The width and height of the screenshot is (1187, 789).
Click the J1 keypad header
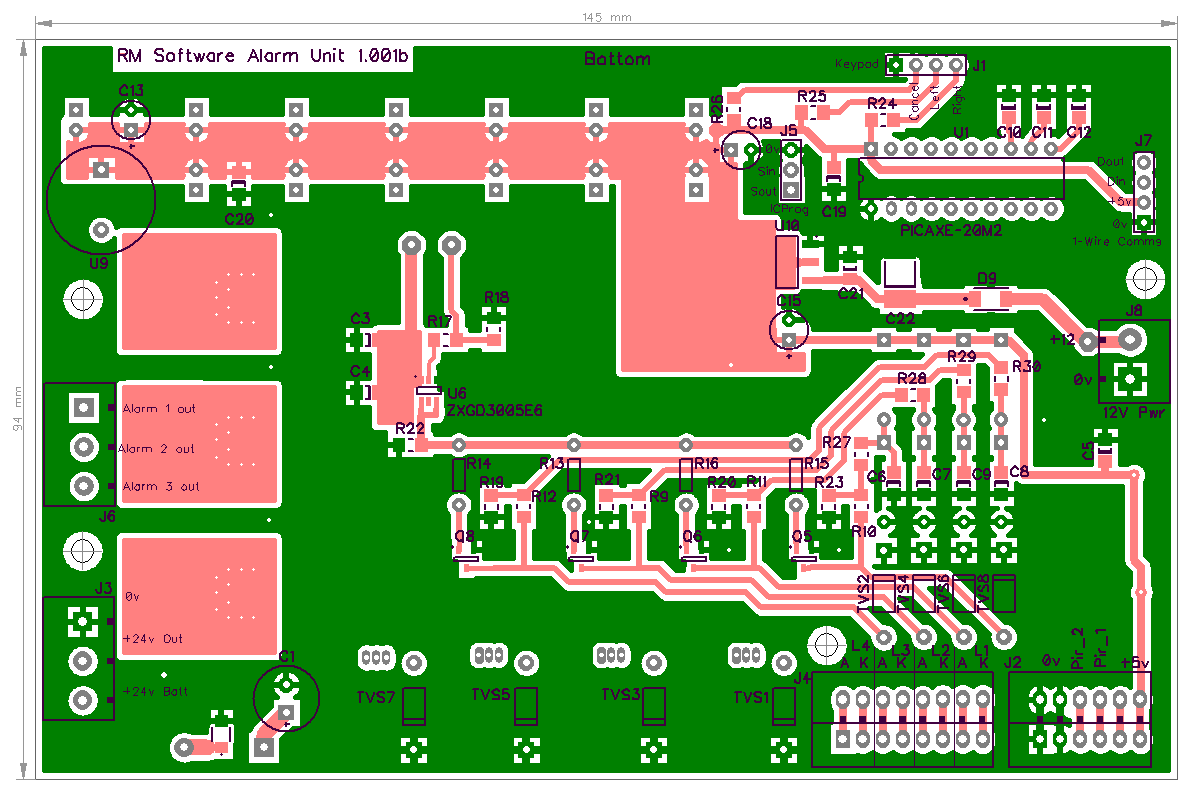click(927, 66)
